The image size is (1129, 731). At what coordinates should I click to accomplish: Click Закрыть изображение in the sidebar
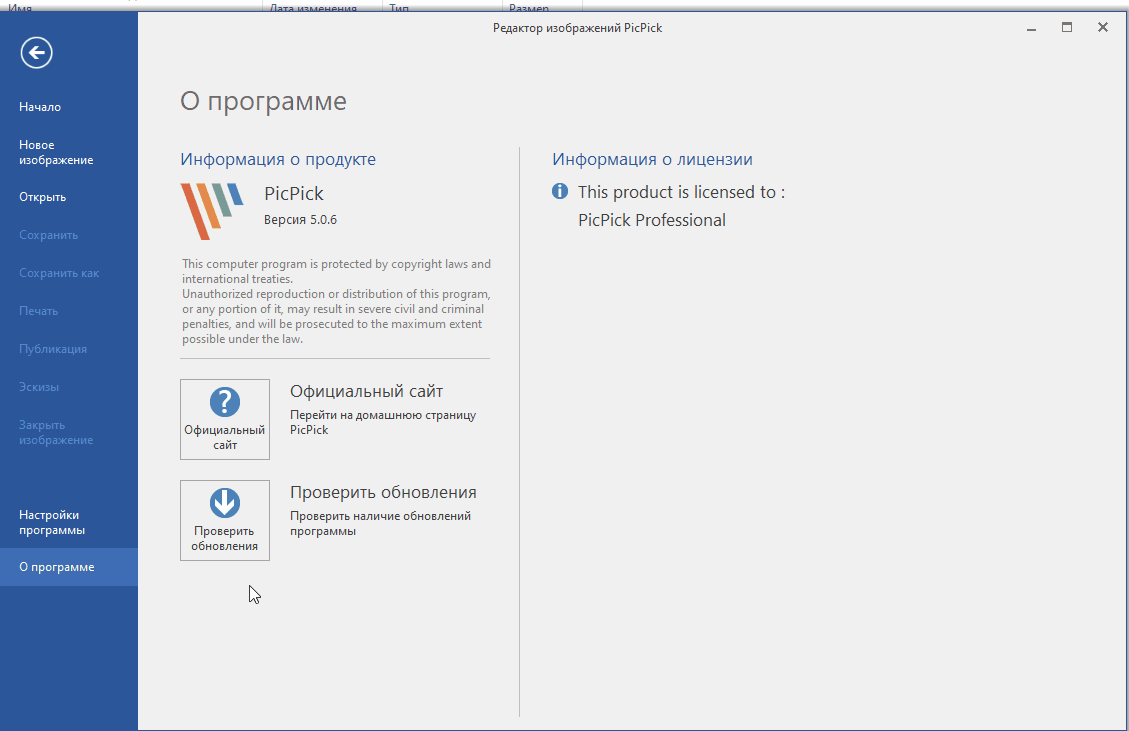56,432
